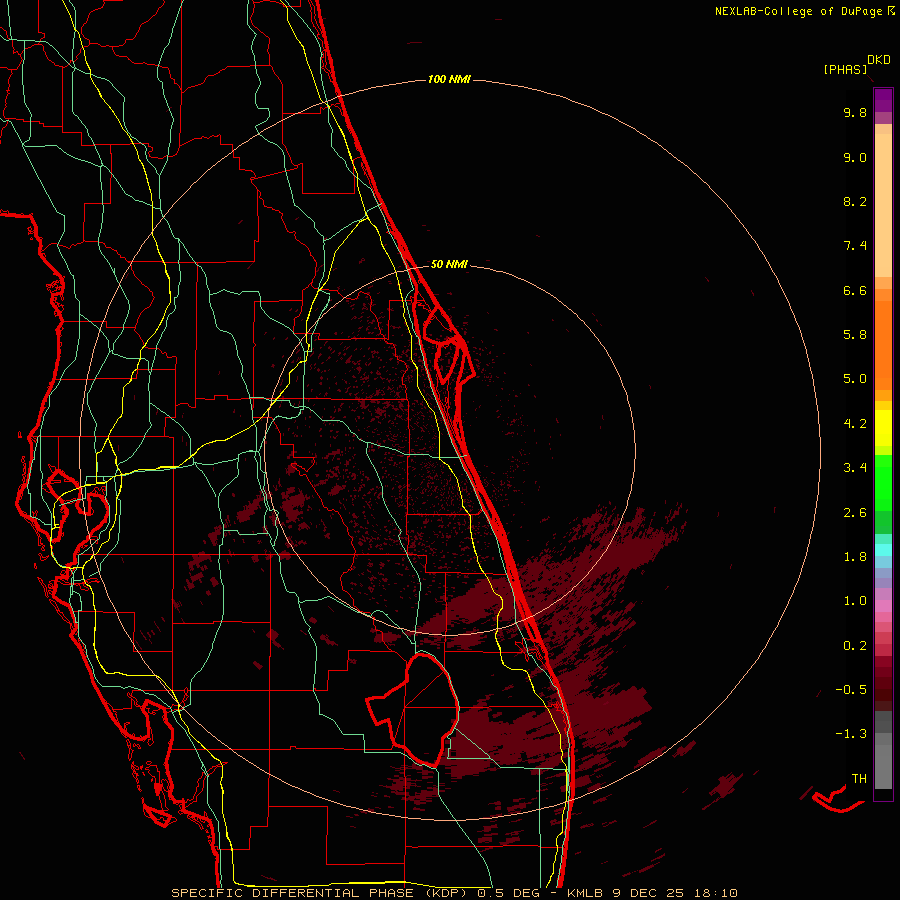Click the 2.6 scale value

pyautogui.click(x=855, y=513)
